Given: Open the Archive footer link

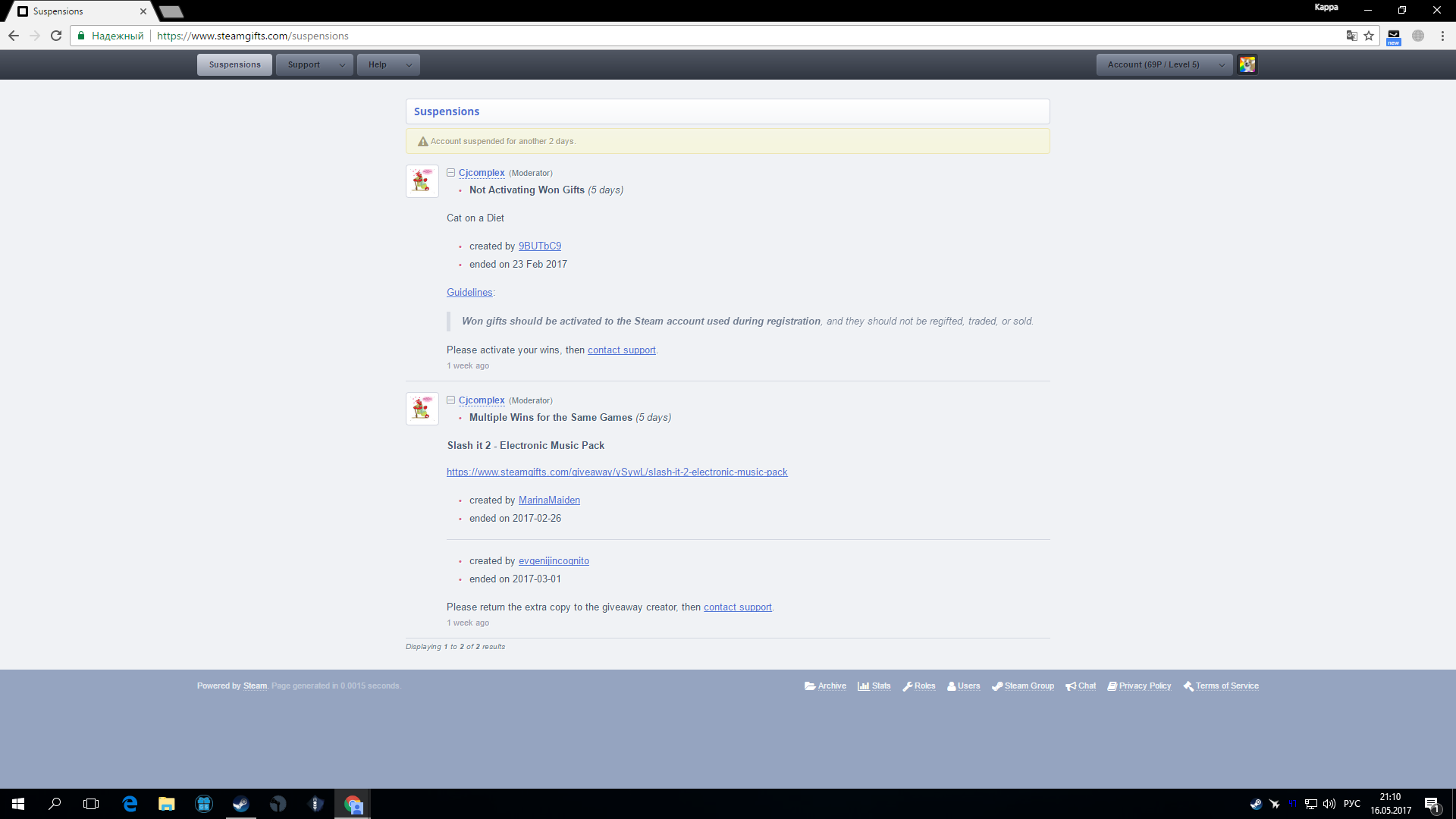Looking at the screenshot, I should tap(826, 686).
